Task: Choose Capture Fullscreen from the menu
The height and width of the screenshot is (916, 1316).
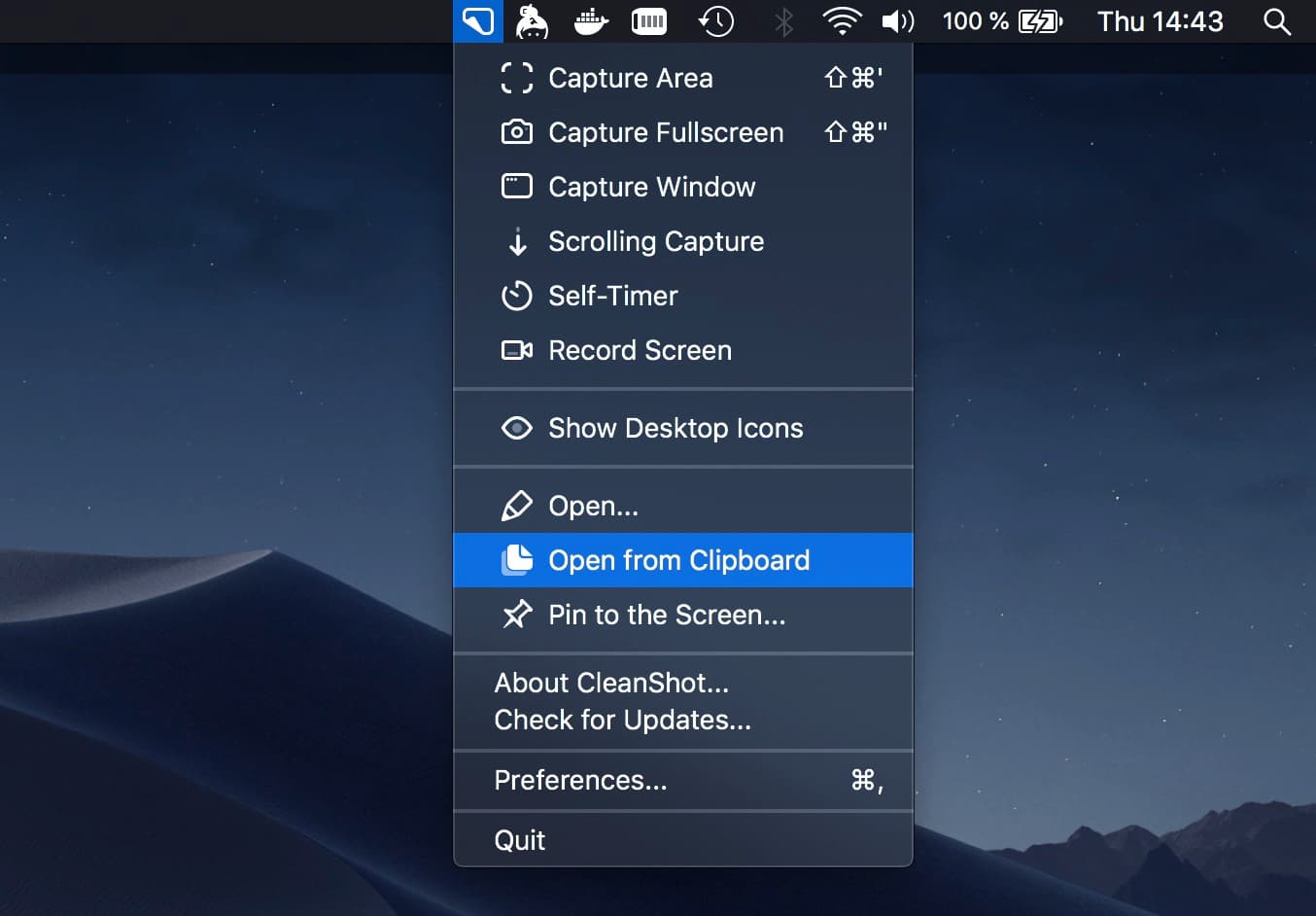Action: click(x=666, y=132)
